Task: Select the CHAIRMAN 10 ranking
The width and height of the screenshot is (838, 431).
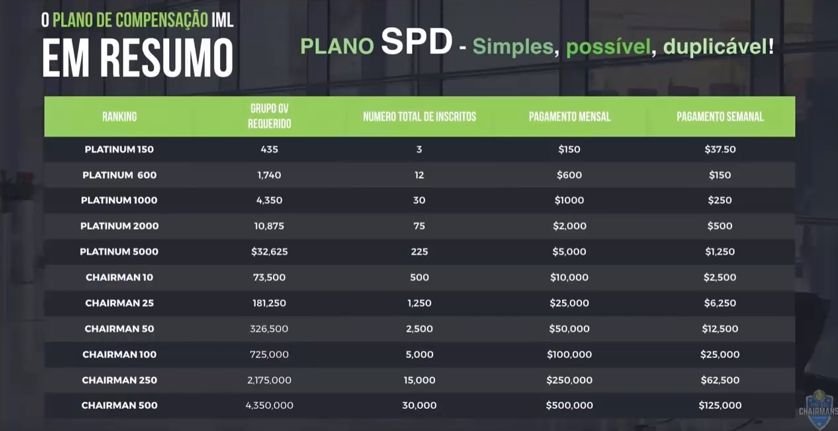Action: 119,278
